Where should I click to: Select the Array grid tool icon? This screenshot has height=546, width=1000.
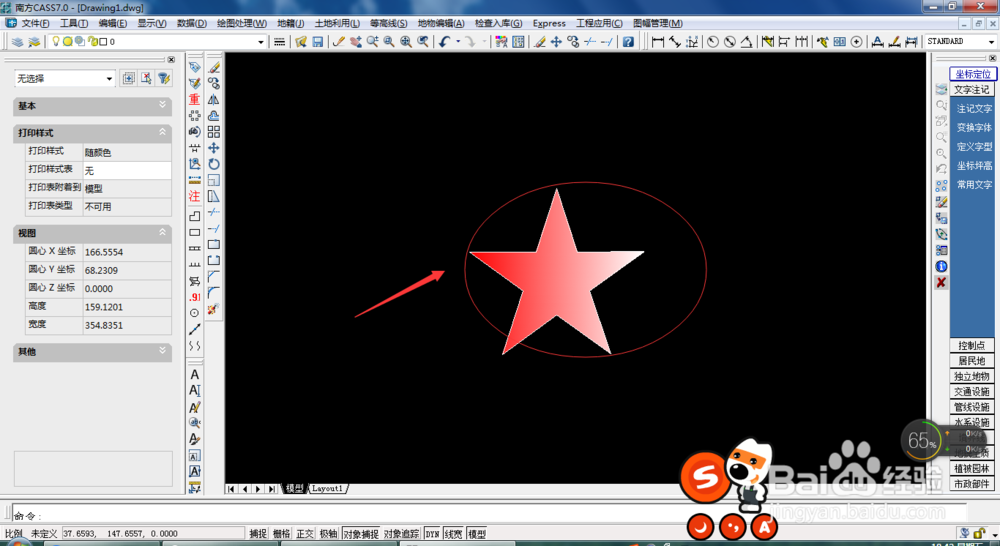point(214,131)
